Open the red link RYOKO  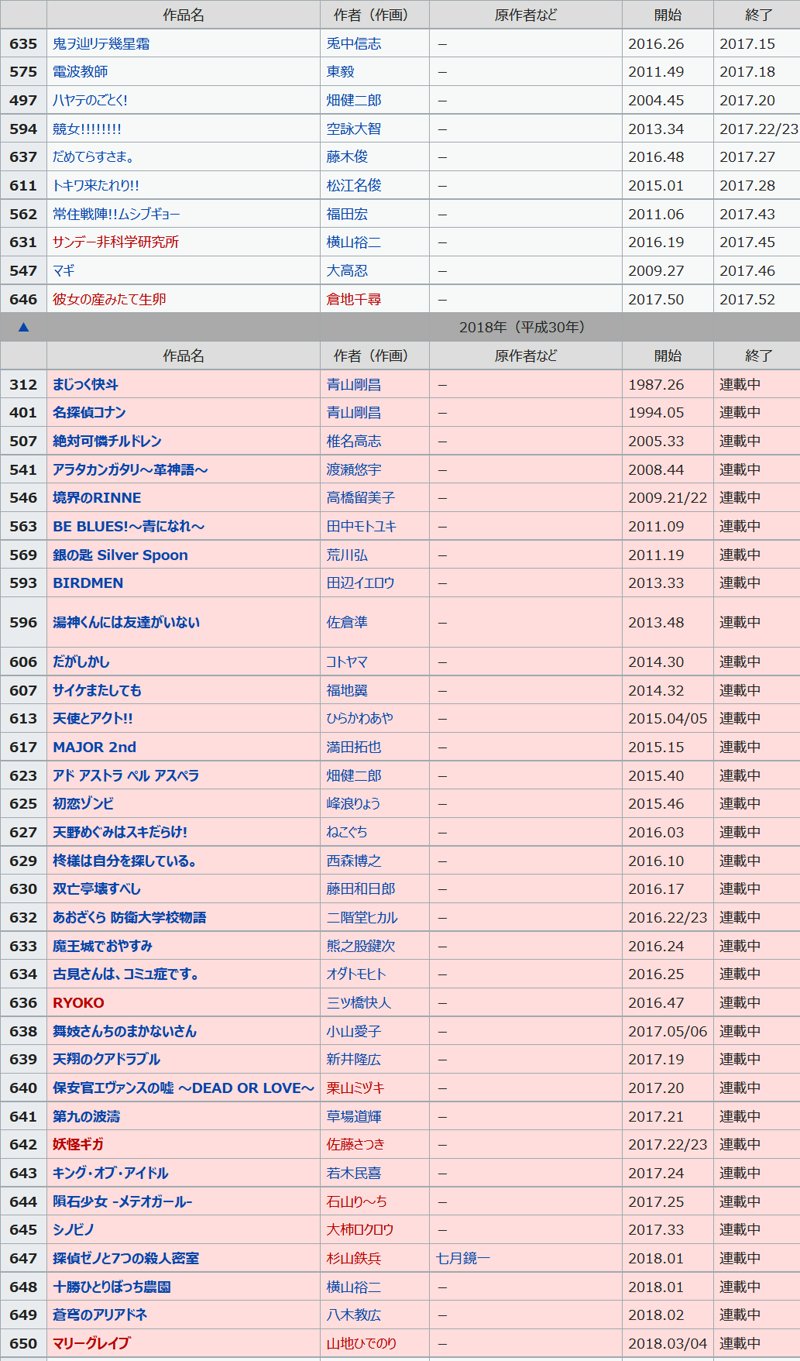click(x=78, y=1002)
